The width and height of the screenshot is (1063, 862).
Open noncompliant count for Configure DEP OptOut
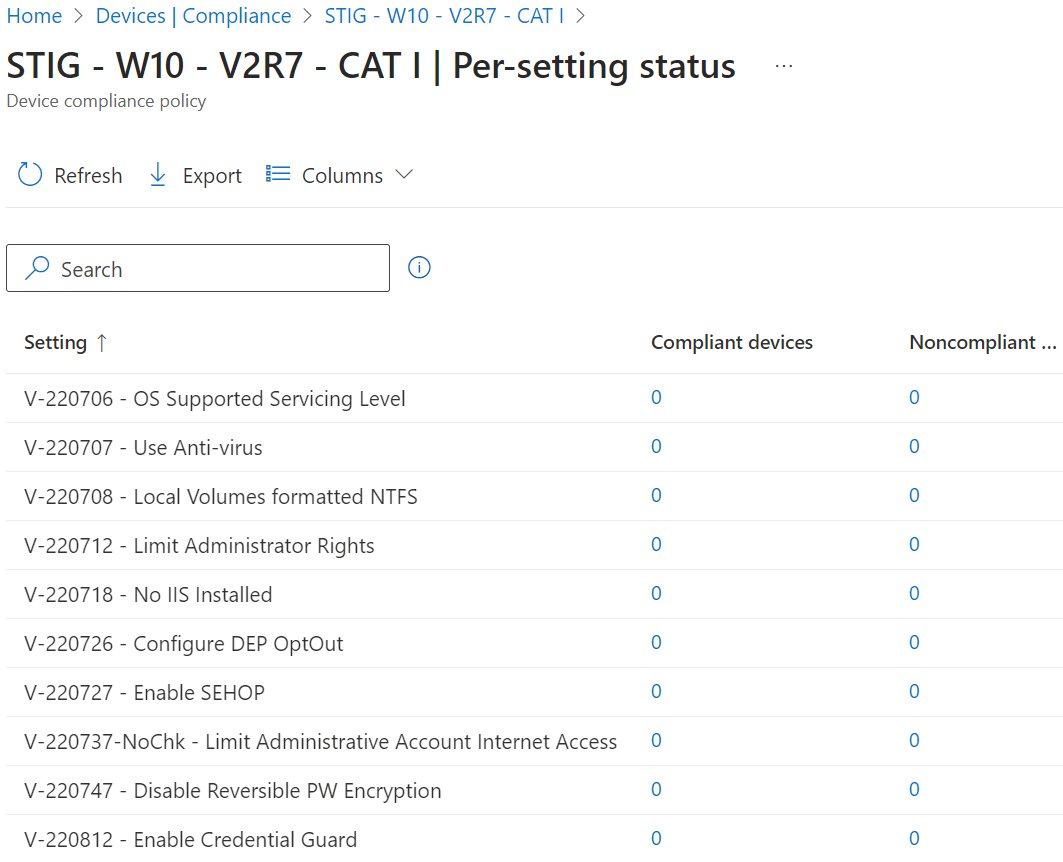click(915, 642)
